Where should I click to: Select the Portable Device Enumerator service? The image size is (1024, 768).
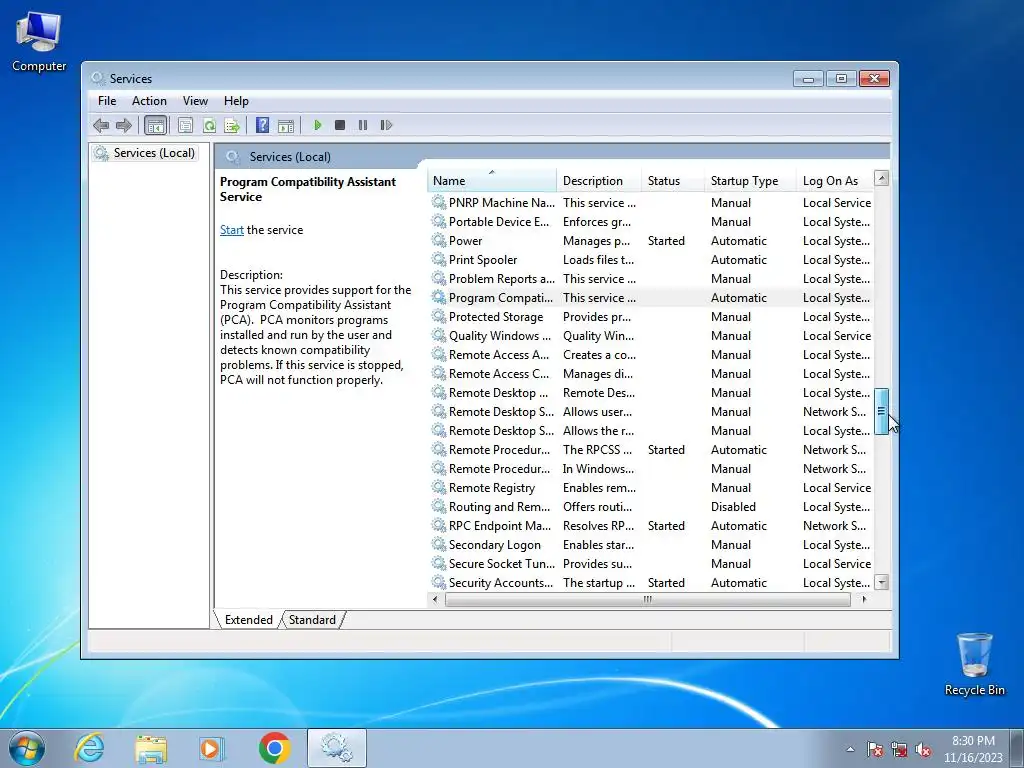(651, 221)
